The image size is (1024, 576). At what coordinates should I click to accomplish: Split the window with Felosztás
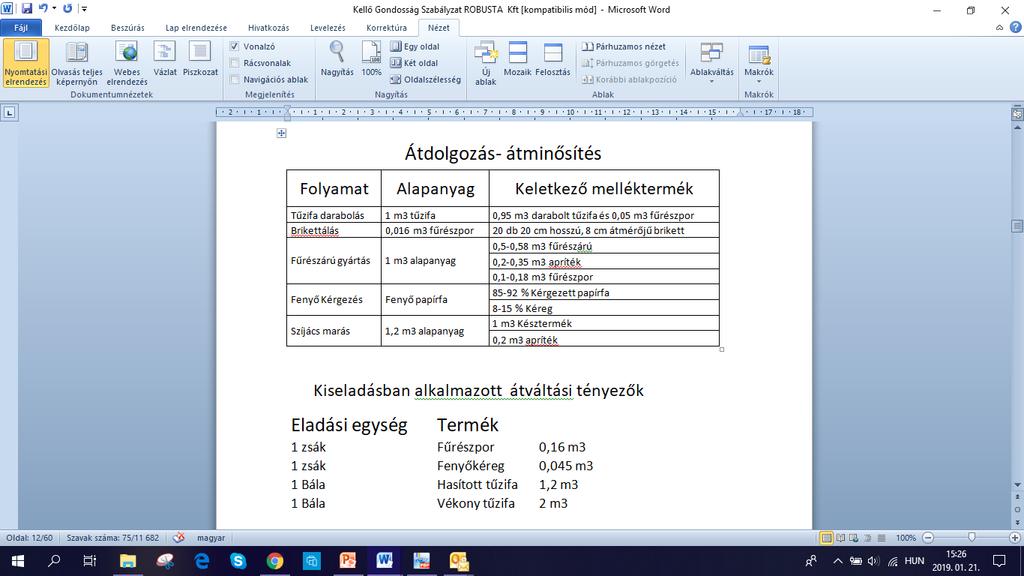[552, 59]
